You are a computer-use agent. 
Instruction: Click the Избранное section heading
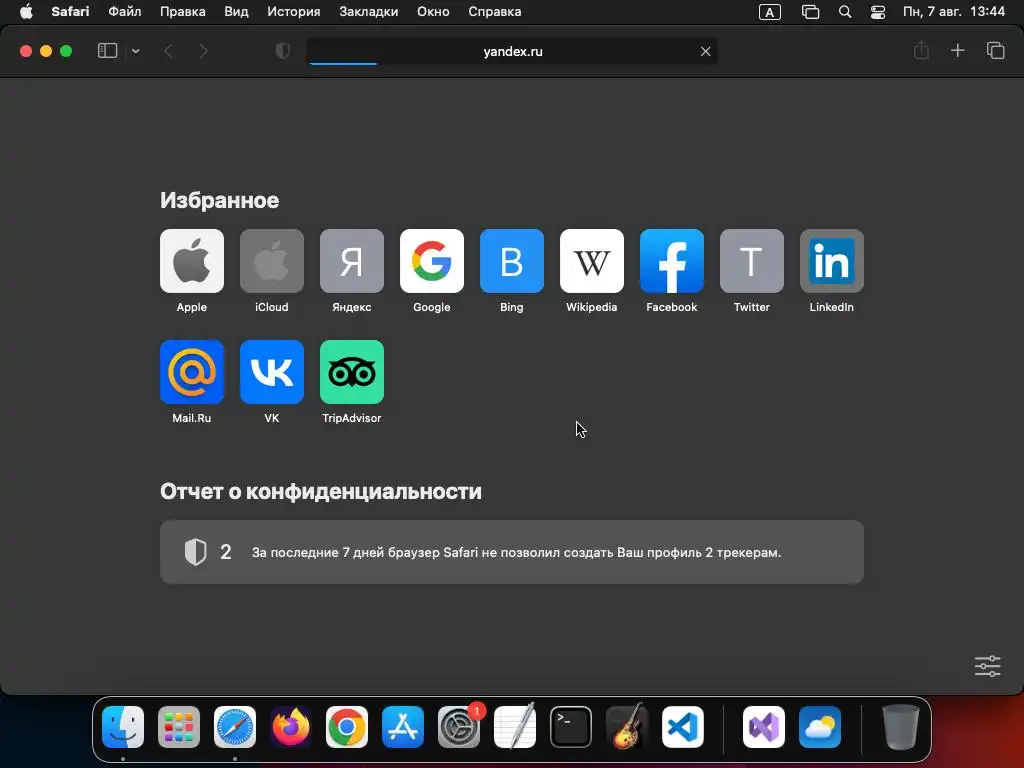pos(219,200)
